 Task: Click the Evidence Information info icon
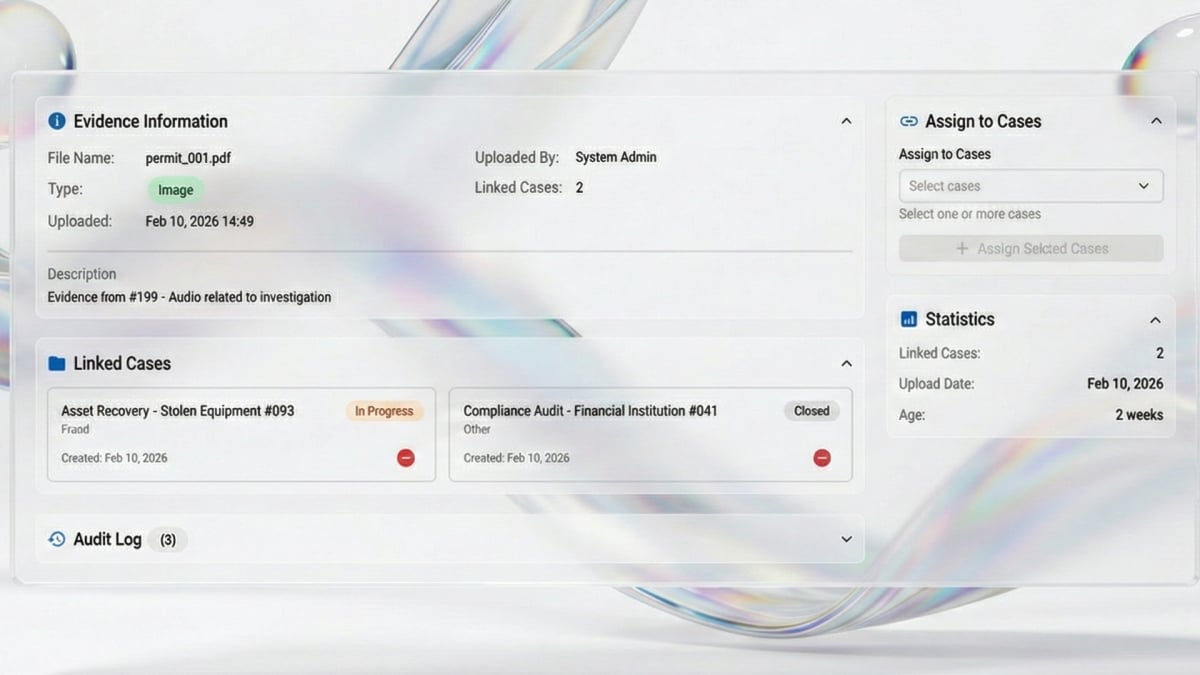[57, 121]
